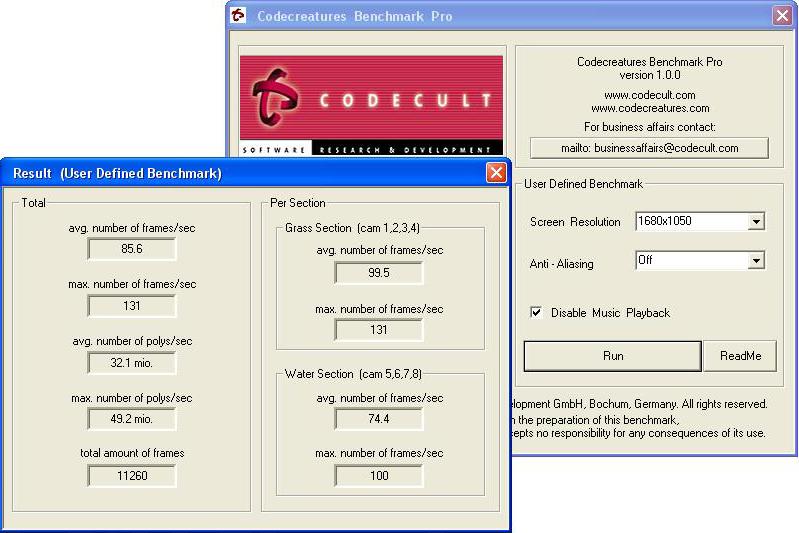Image resolution: width=799 pixels, height=533 pixels.
Task: Click total avg frames/sec value 85.6
Action: (132, 249)
